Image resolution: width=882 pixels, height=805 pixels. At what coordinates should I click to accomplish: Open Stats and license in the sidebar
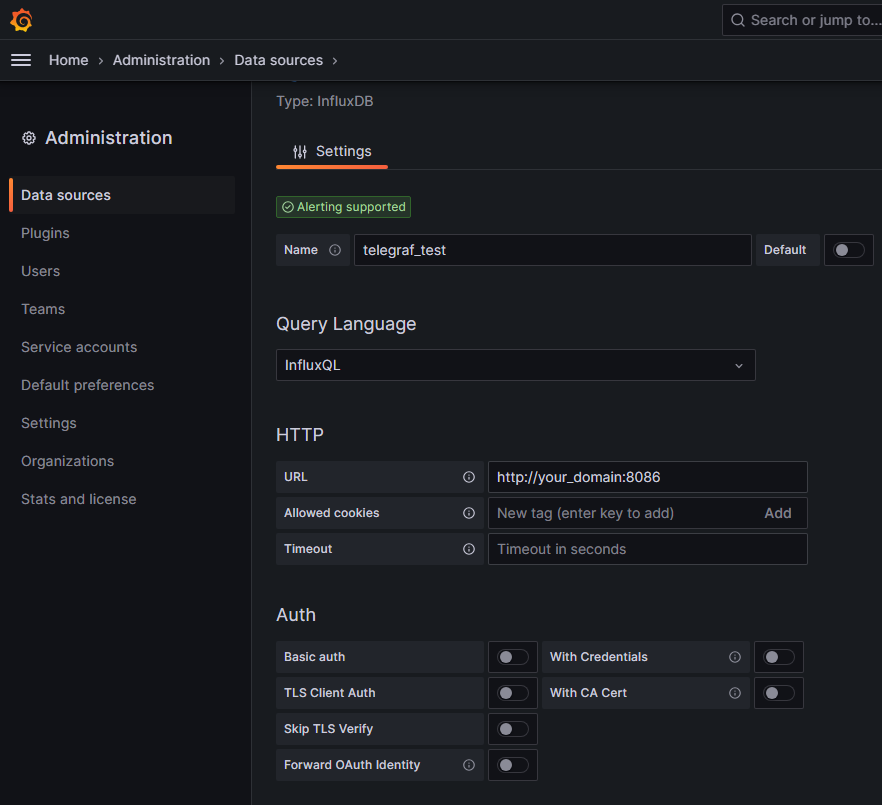pyautogui.click(x=78, y=499)
